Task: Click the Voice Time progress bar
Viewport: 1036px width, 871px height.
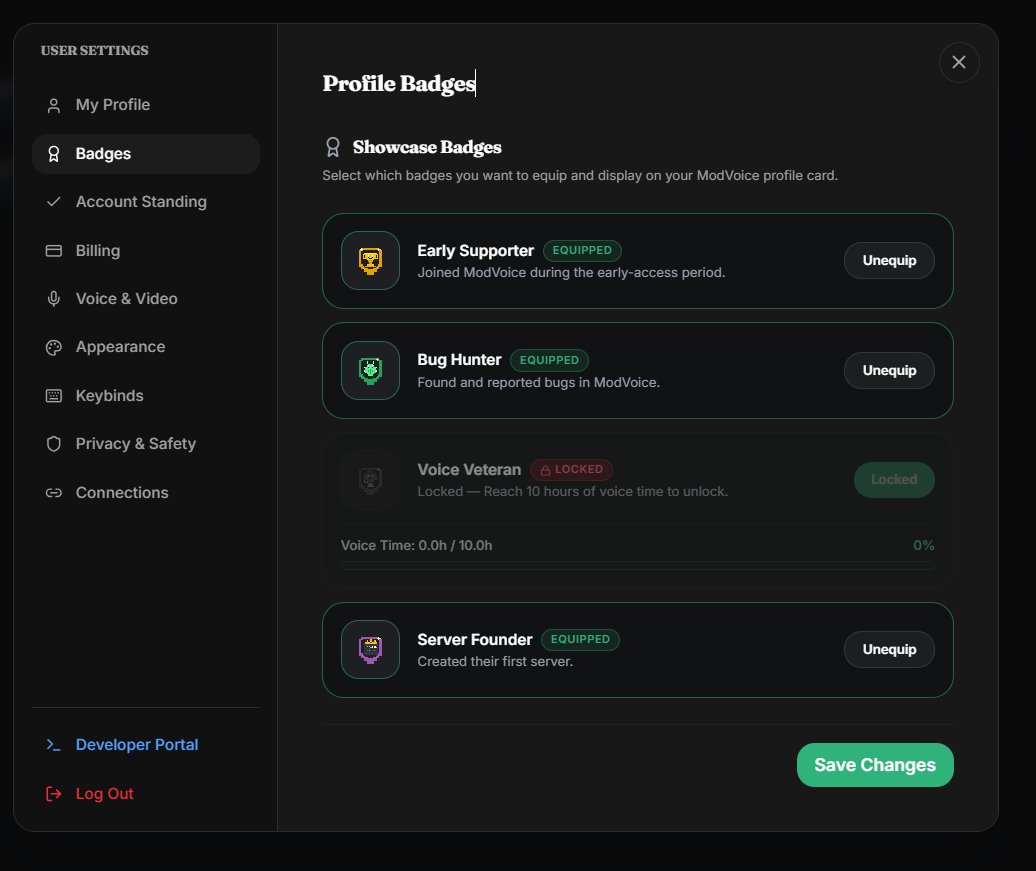Action: (x=638, y=566)
